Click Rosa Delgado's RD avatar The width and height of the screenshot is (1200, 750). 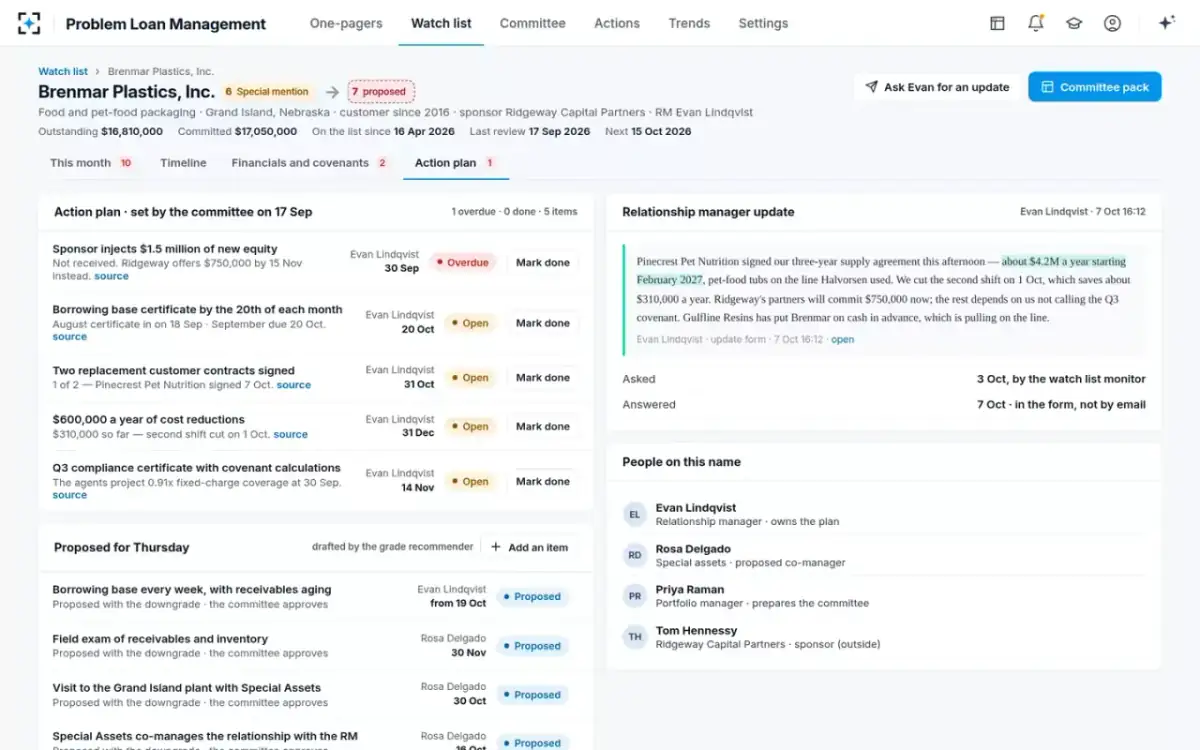[635, 555]
